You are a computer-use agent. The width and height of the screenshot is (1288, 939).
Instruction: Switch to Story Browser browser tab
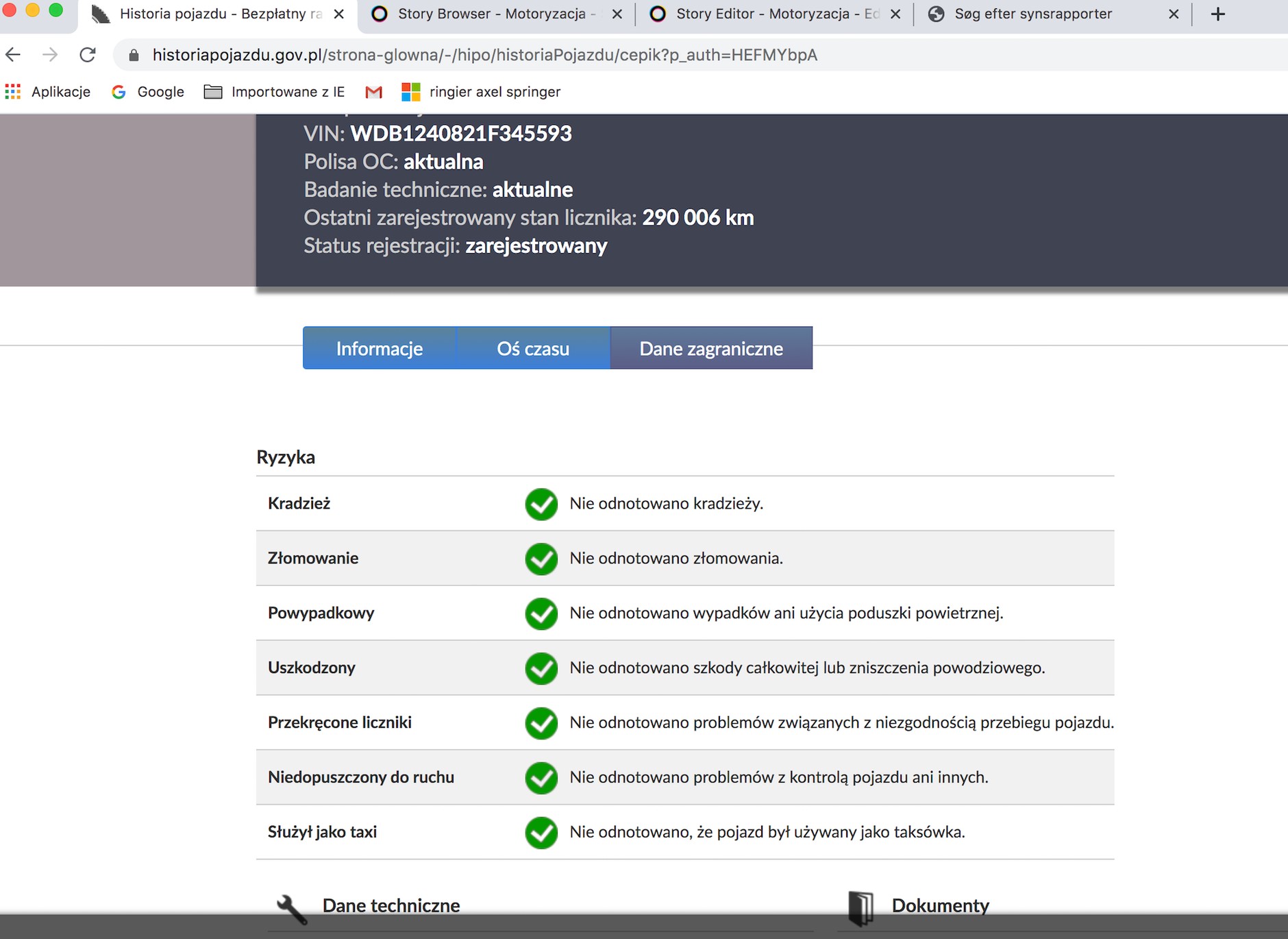pos(490,14)
